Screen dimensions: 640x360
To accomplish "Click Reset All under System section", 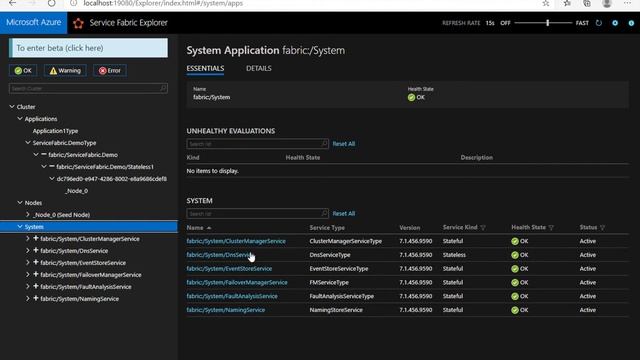I will [344, 213].
